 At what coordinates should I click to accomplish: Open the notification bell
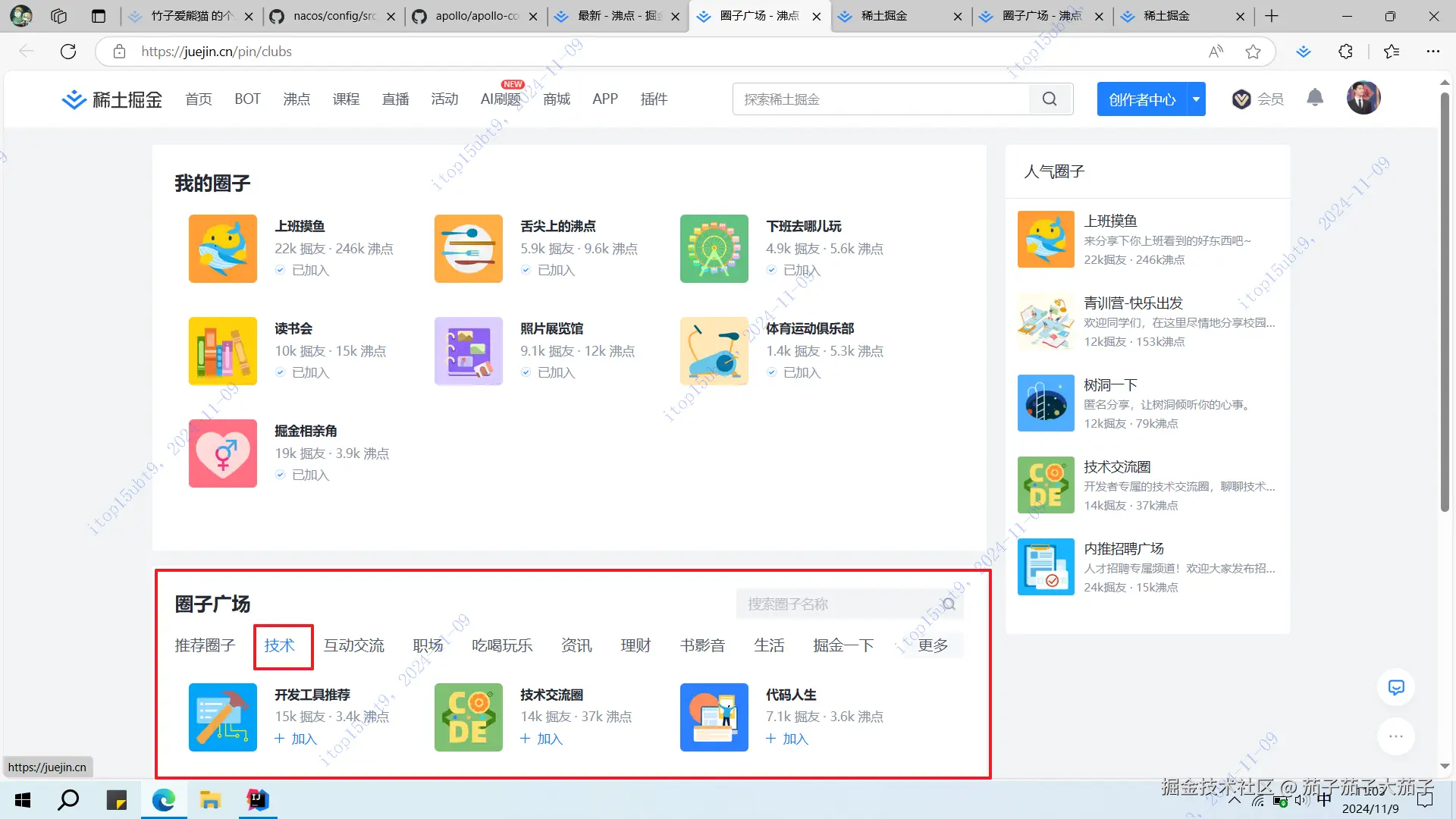(1314, 98)
